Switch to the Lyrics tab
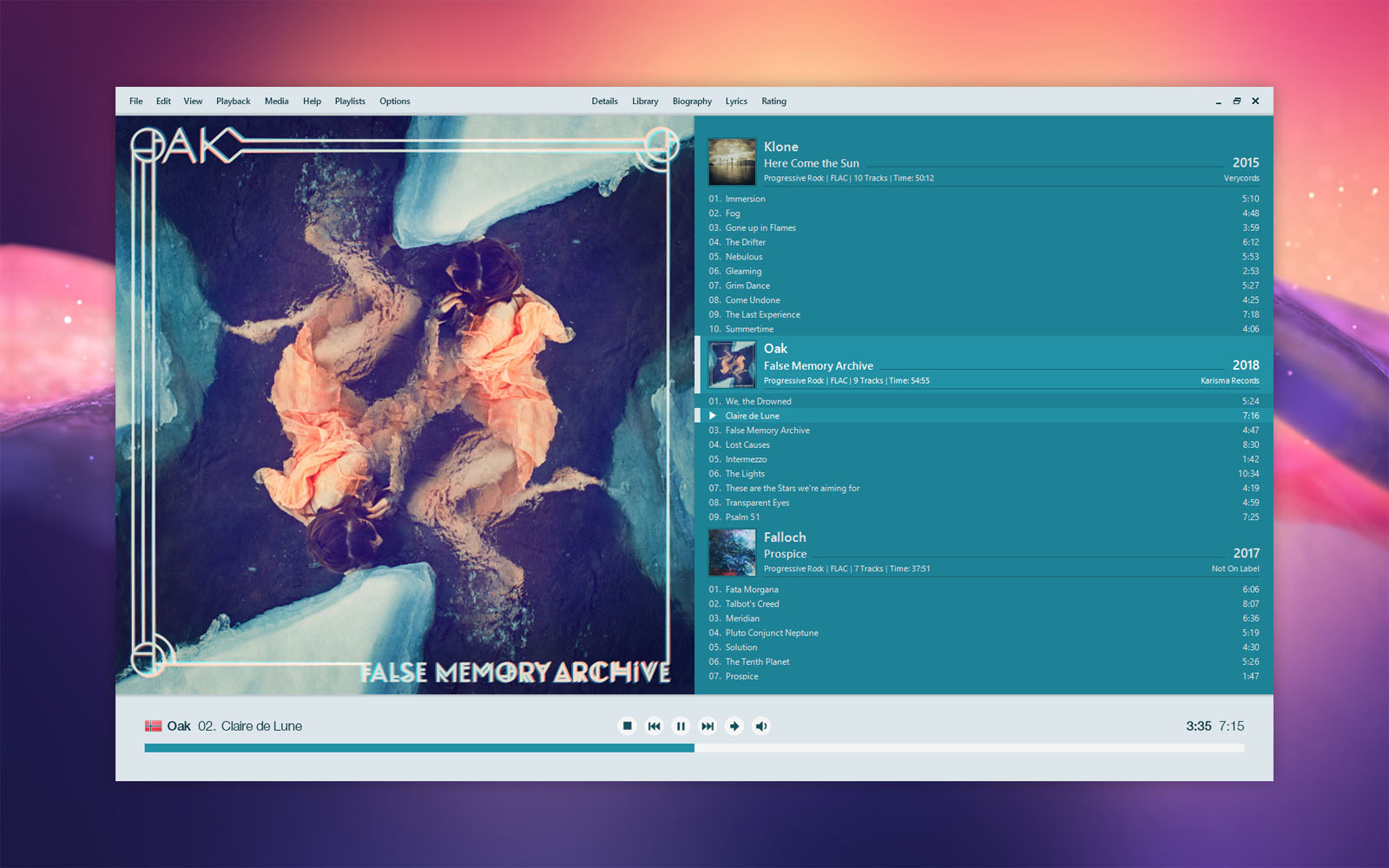The width and height of the screenshot is (1389, 868). [x=736, y=102]
